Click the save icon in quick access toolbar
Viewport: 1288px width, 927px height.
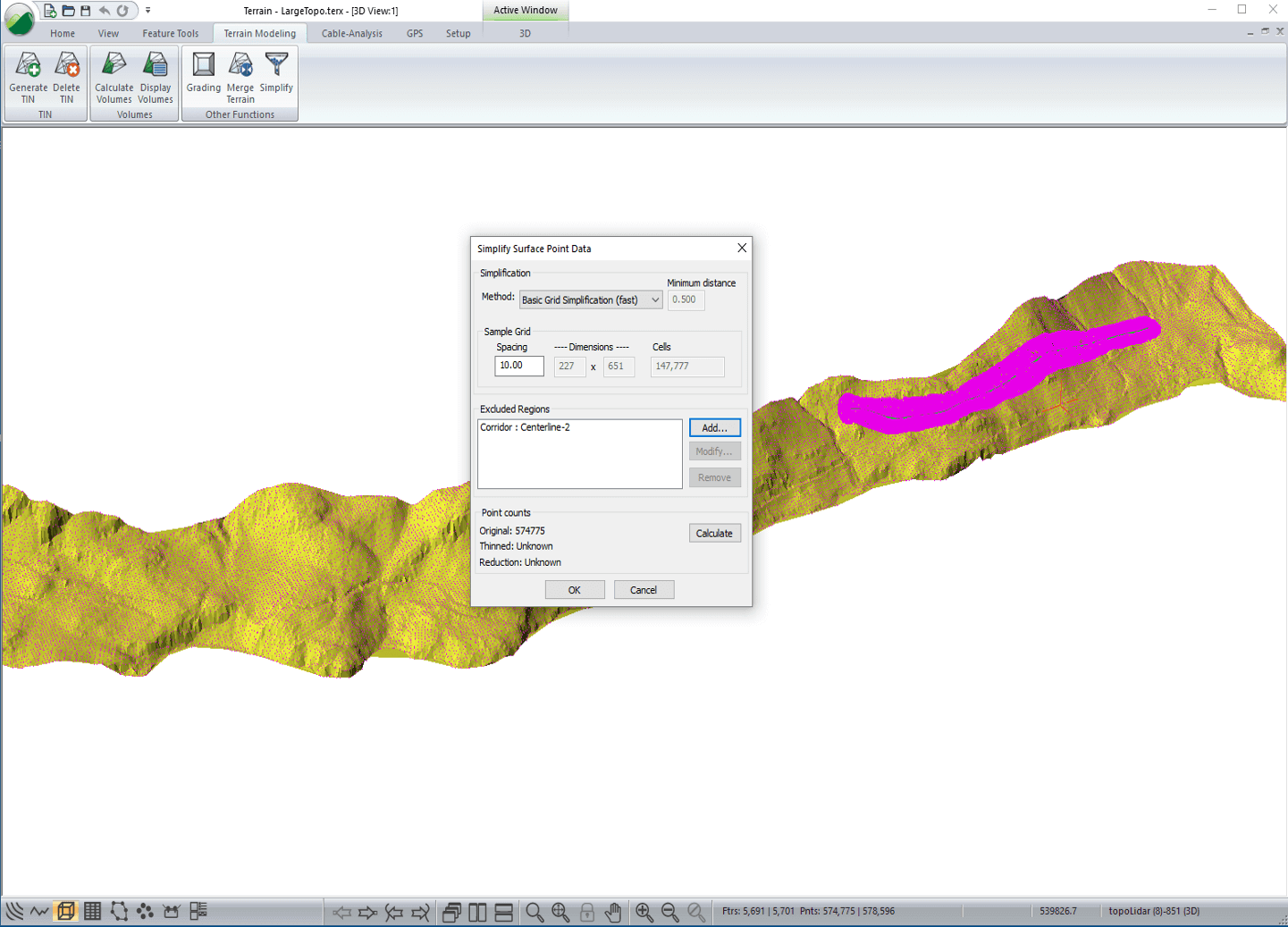86,11
